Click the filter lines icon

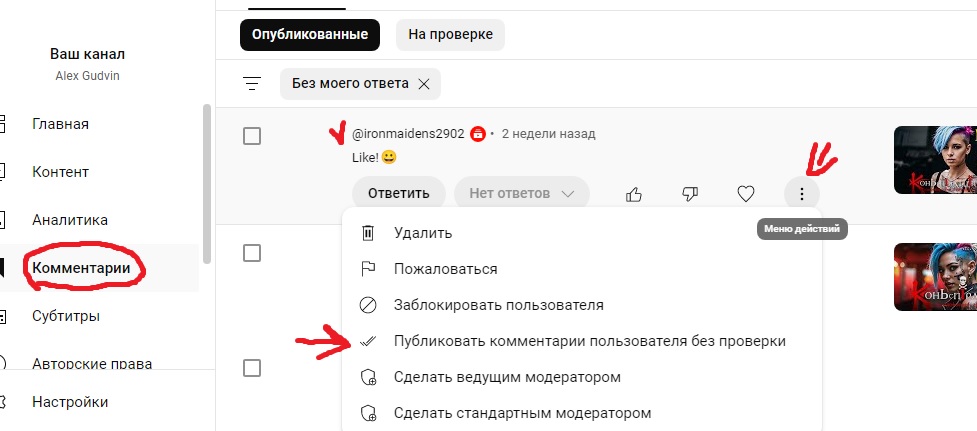click(x=252, y=84)
